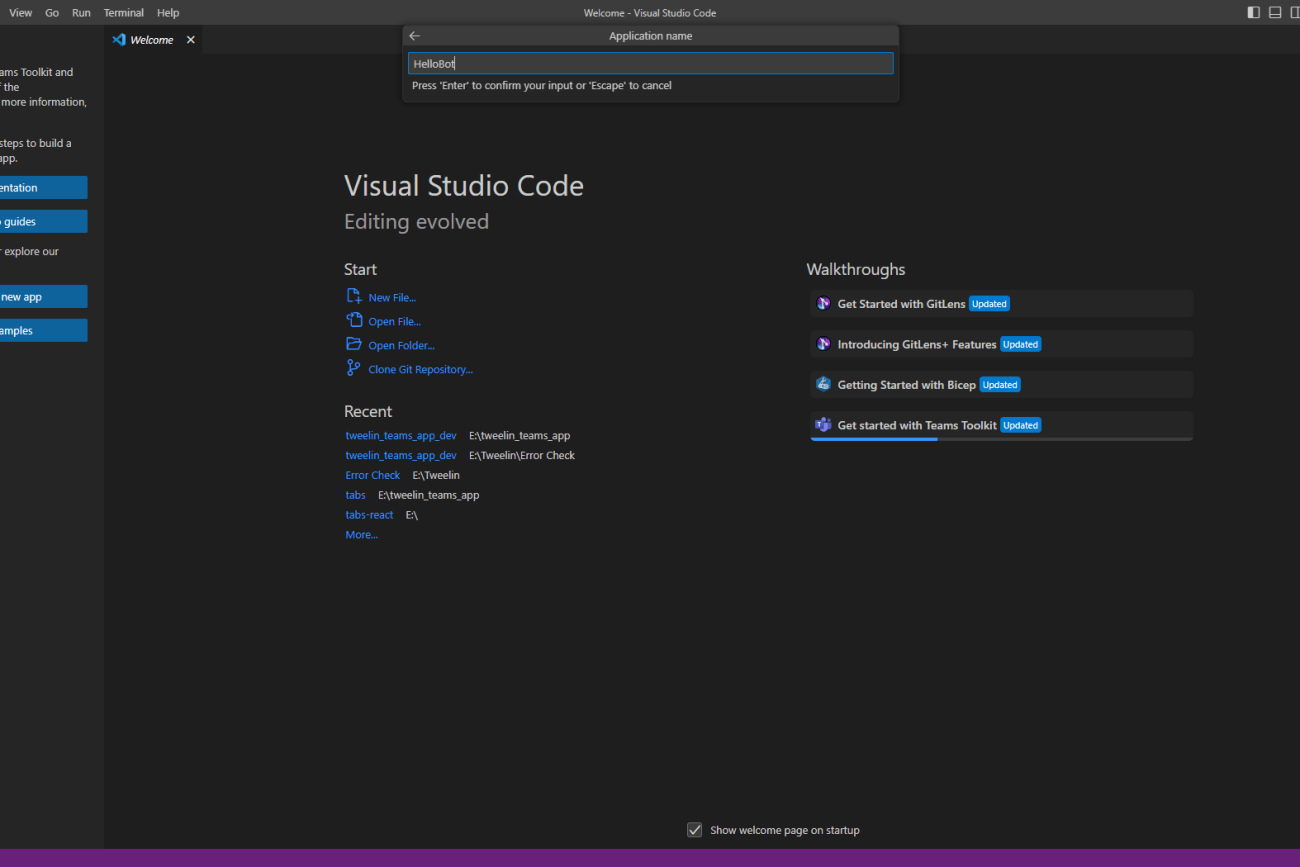This screenshot has width=1300, height=867.
Task: Click the Bicep walkthrough icon
Action: [x=823, y=384]
